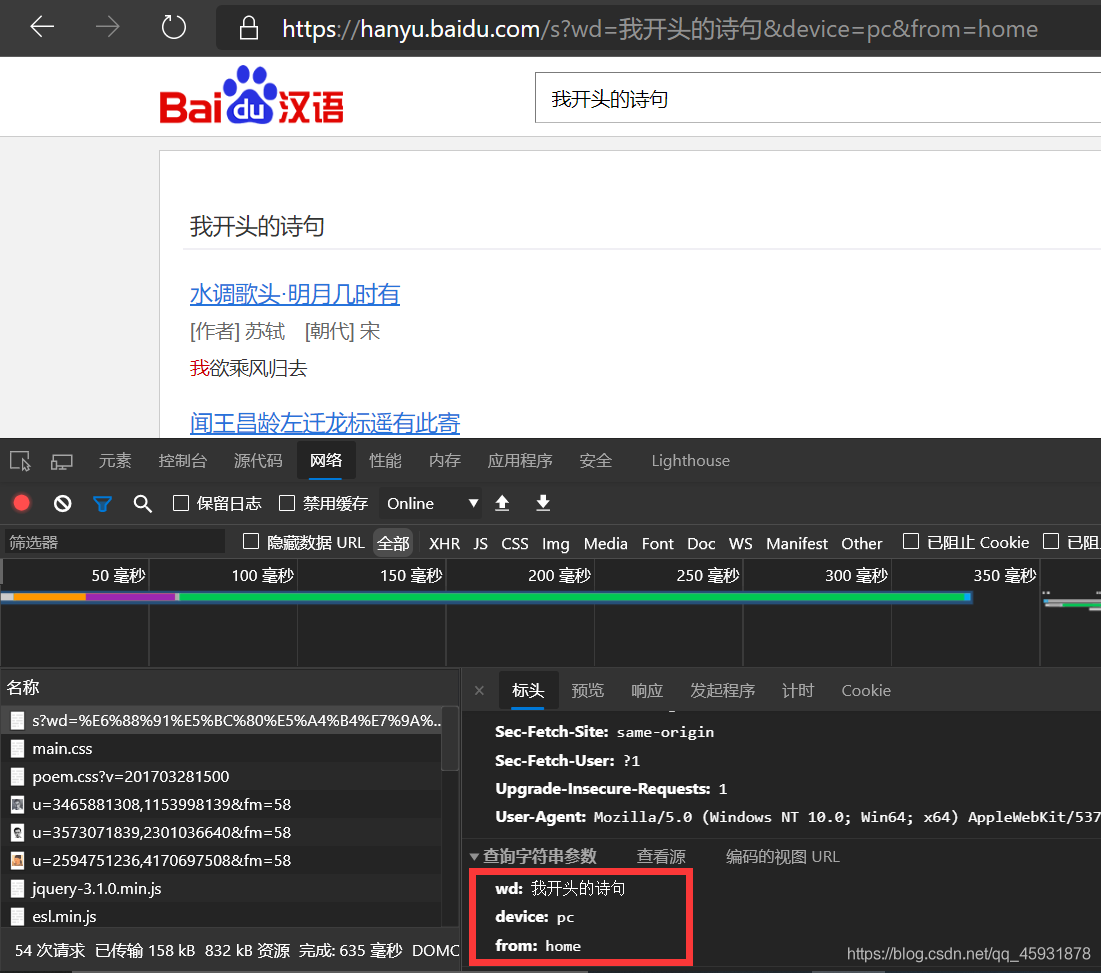Click the 筛选器 filter input field

114,542
